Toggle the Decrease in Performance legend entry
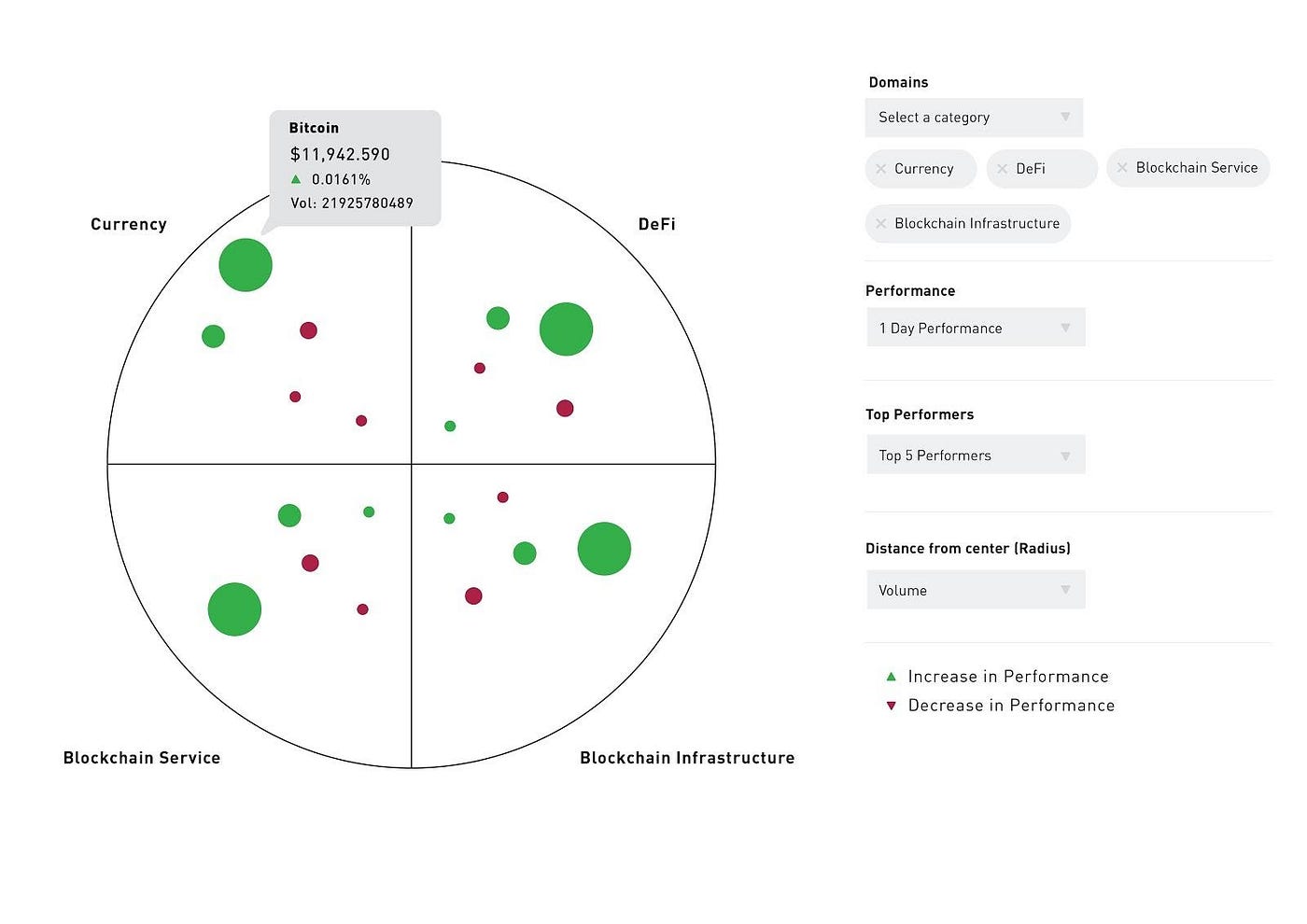Screen dimensions: 1307x924 tap(1010, 706)
